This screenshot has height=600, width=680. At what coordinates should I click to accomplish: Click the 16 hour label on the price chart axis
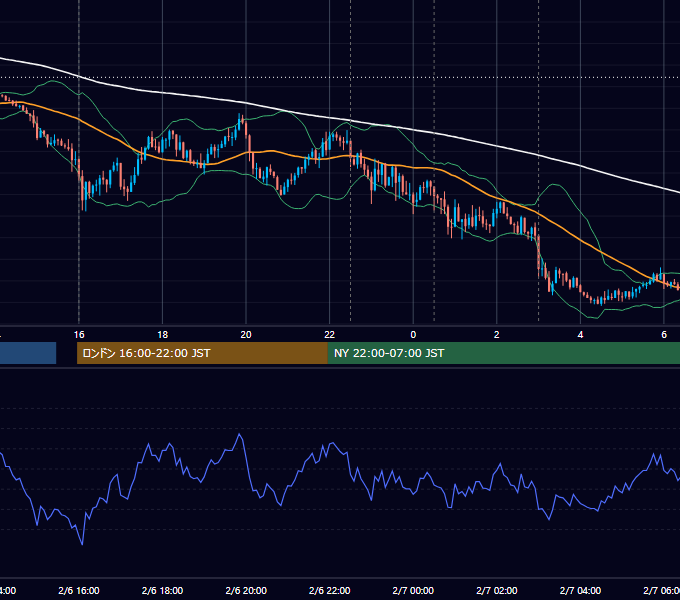coord(79,335)
